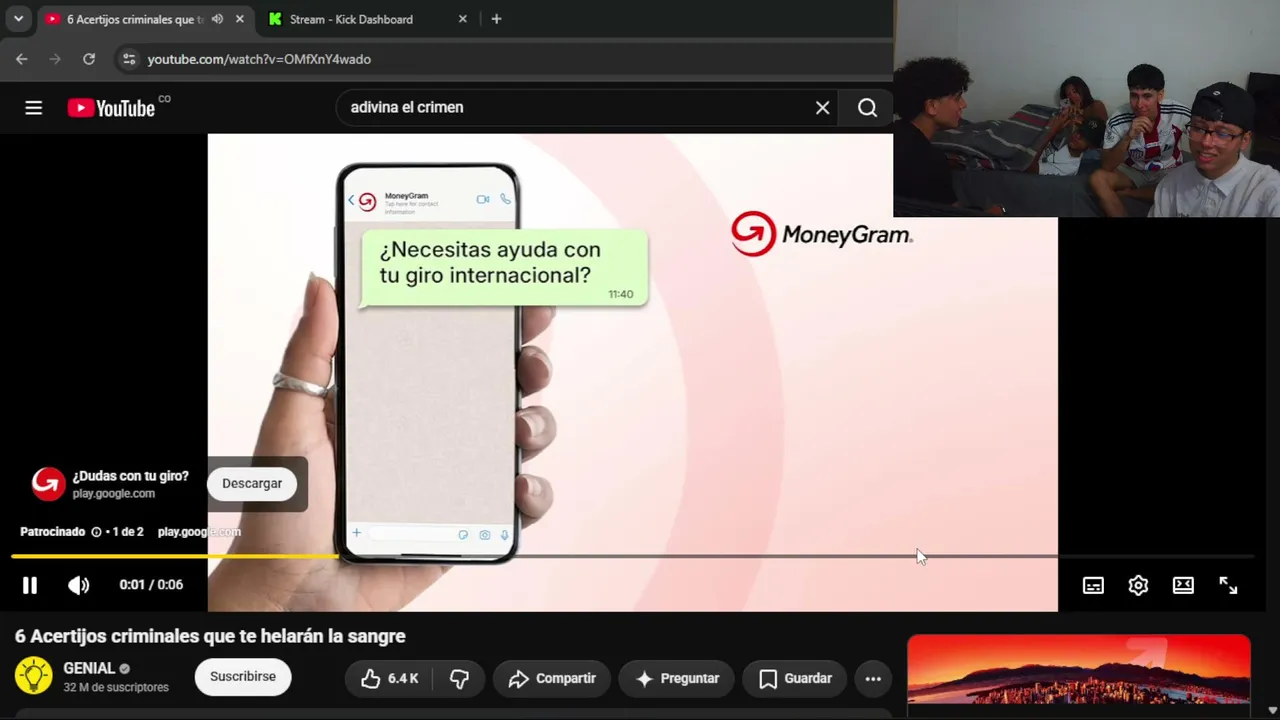Open the Patrocinado info icon
The width and height of the screenshot is (1280, 720).
(97, 532)
